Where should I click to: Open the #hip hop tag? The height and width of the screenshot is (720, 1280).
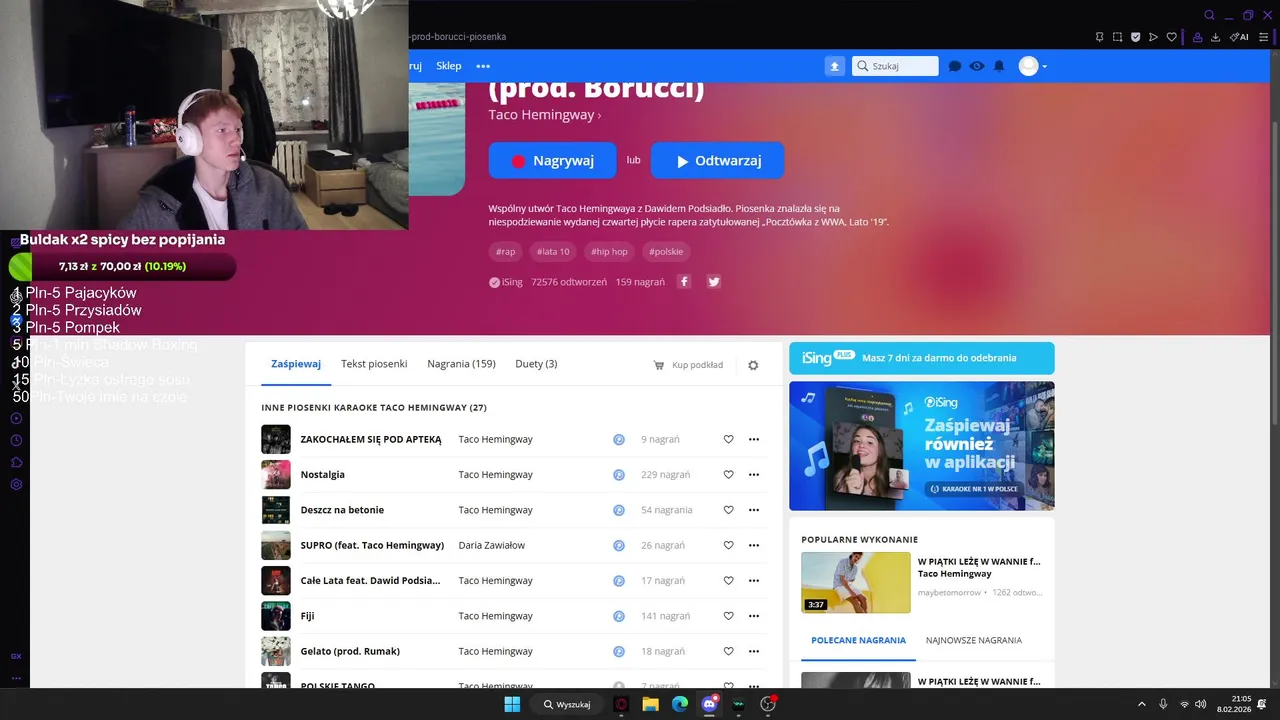coord(609,252)
